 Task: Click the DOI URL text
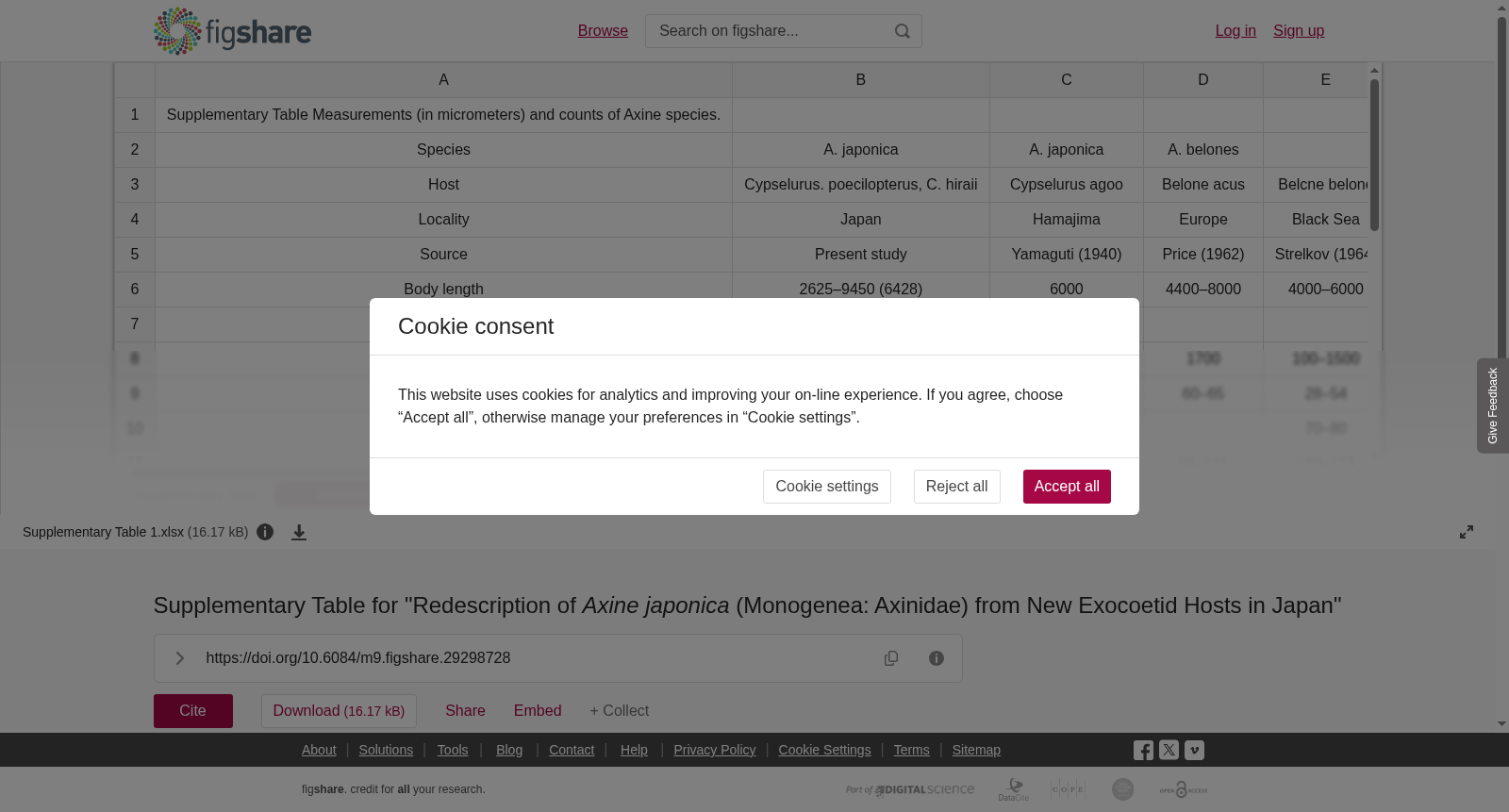tap(358, 658)
